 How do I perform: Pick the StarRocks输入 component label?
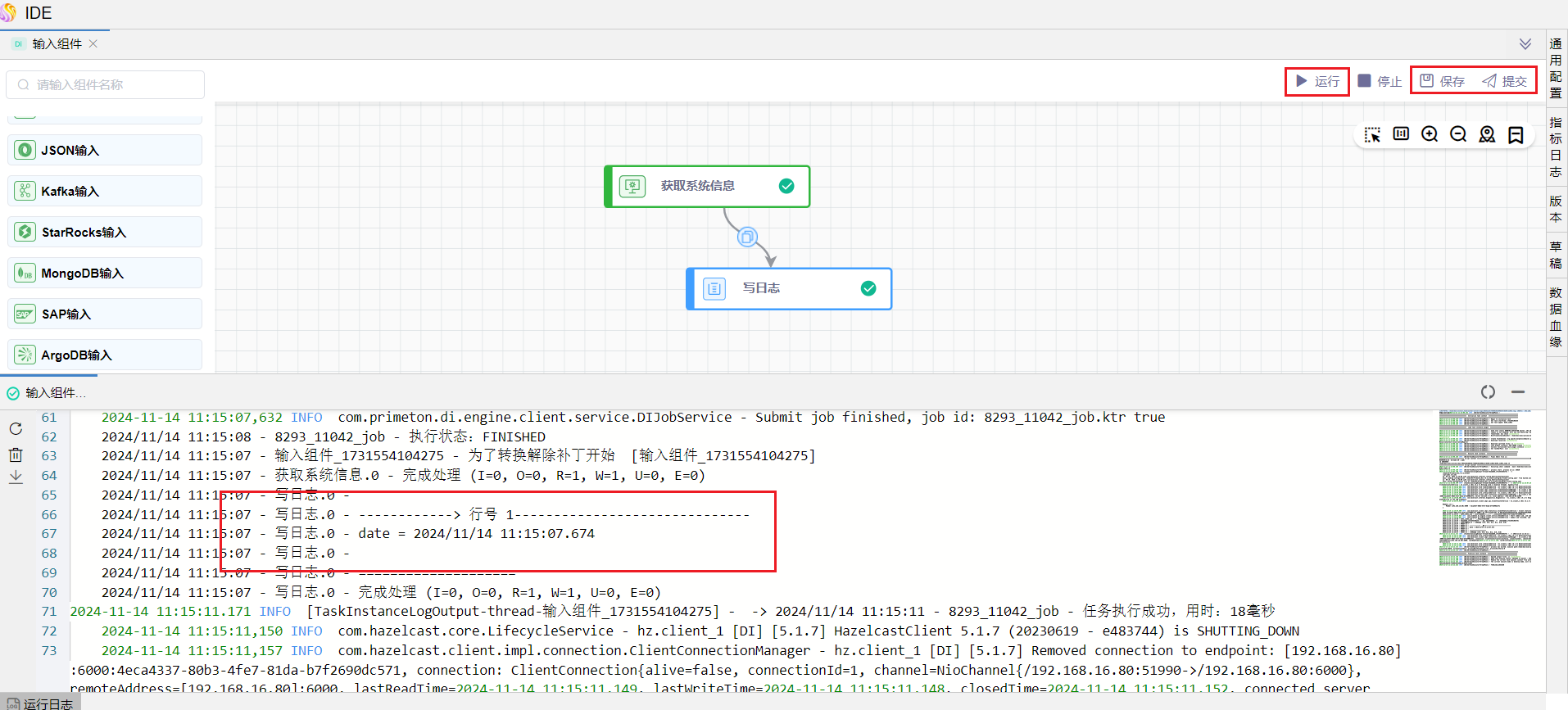84,233
